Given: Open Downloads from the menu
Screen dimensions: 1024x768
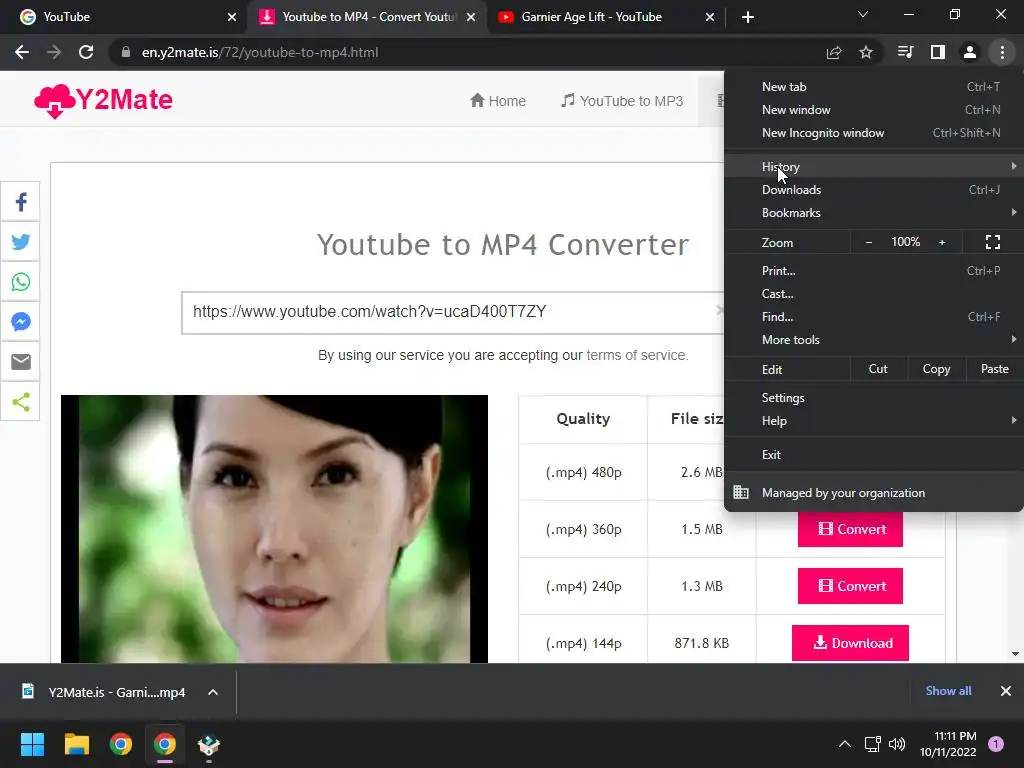Looking at the screenshot, I should [874, 190].
